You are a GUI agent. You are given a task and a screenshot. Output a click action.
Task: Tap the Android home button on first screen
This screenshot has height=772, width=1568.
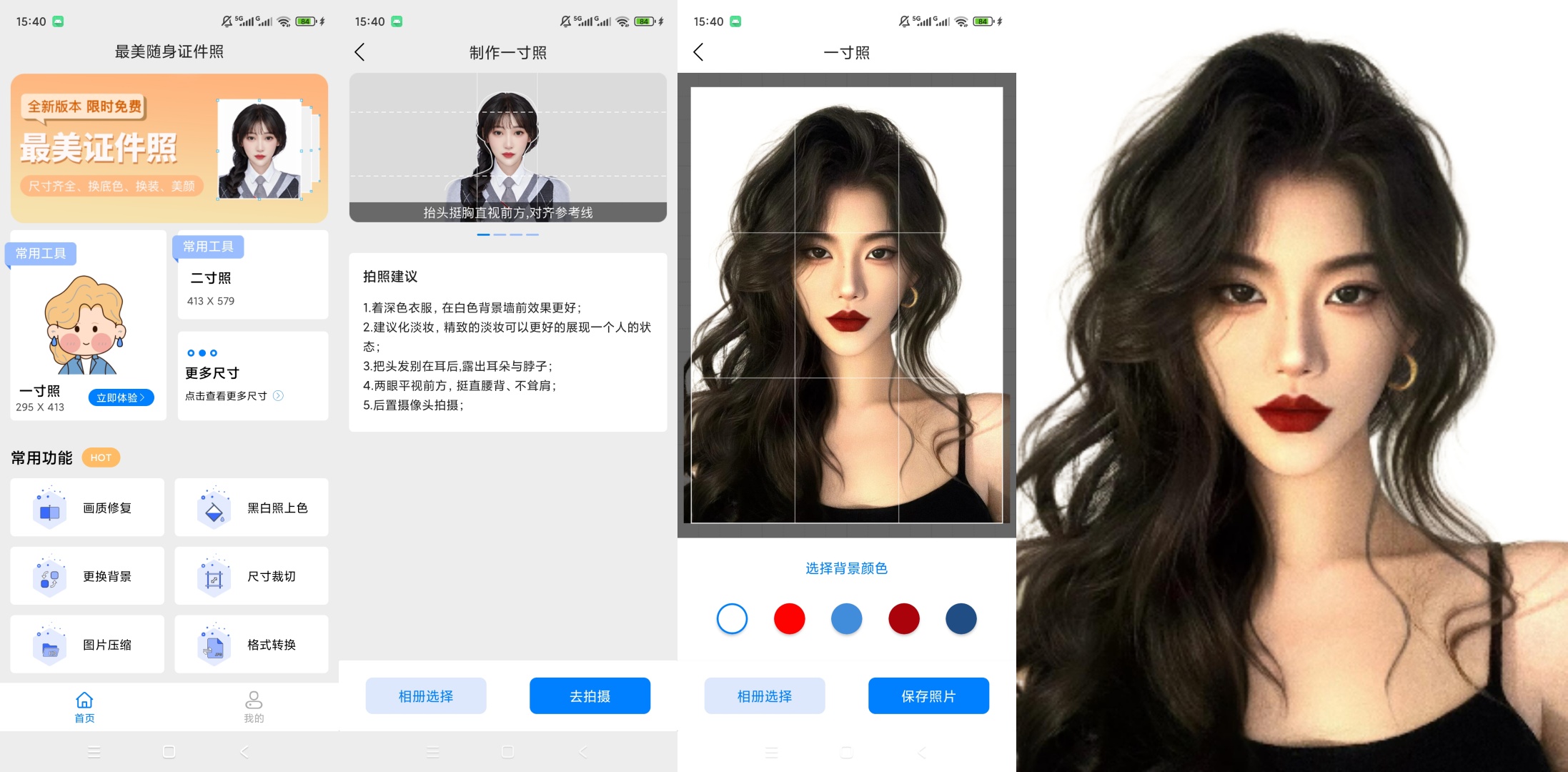click(169, 752)
